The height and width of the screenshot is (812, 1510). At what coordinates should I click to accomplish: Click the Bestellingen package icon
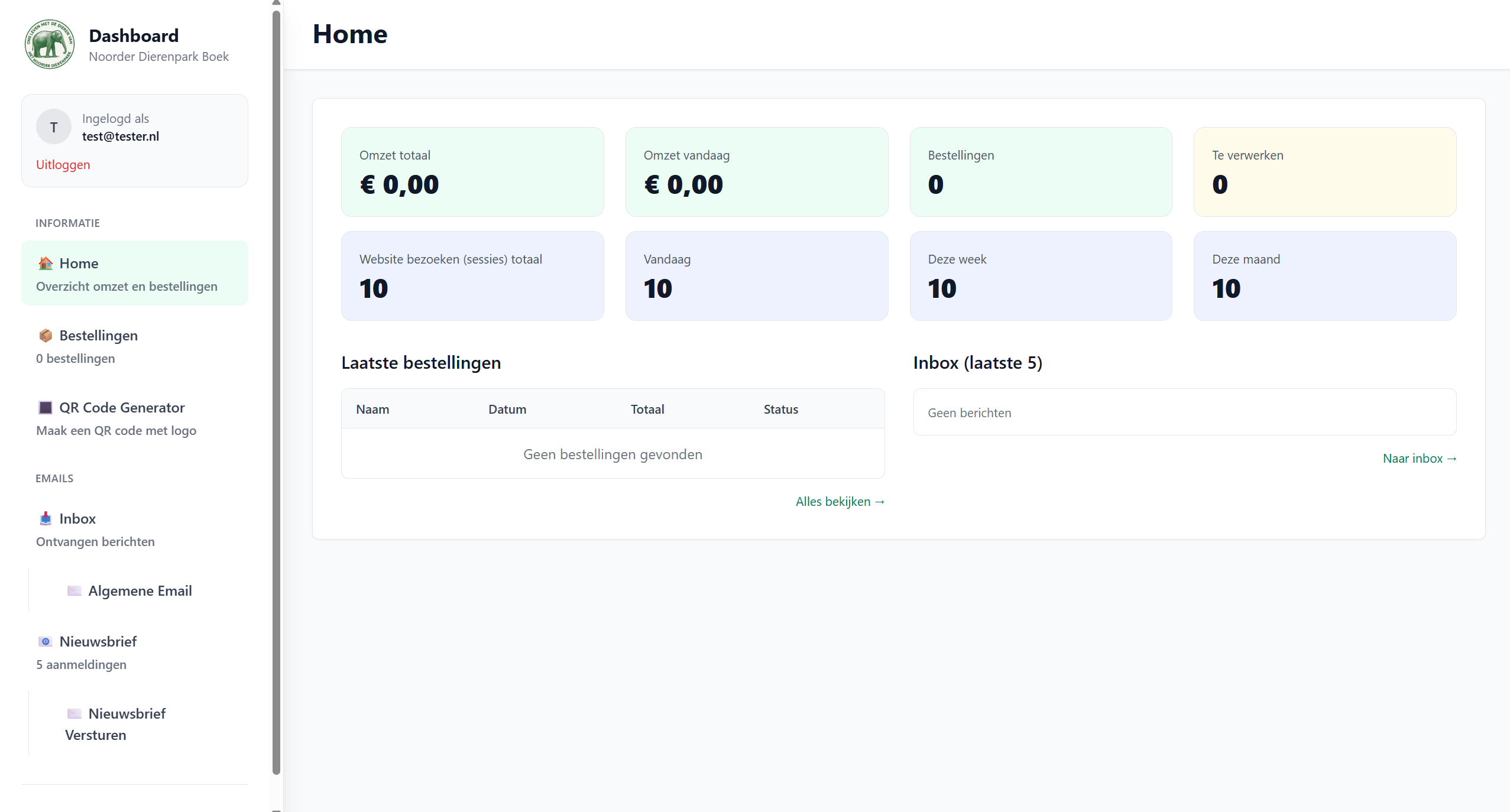point(46,335)
